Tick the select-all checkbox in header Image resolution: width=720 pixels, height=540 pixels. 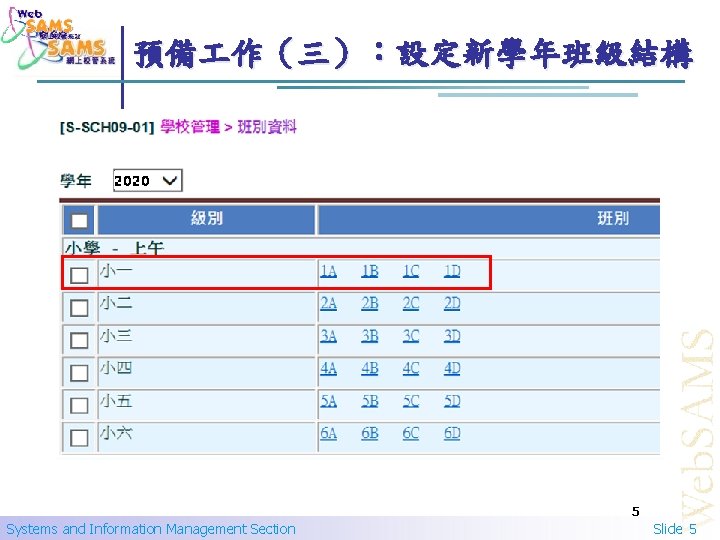79,221
